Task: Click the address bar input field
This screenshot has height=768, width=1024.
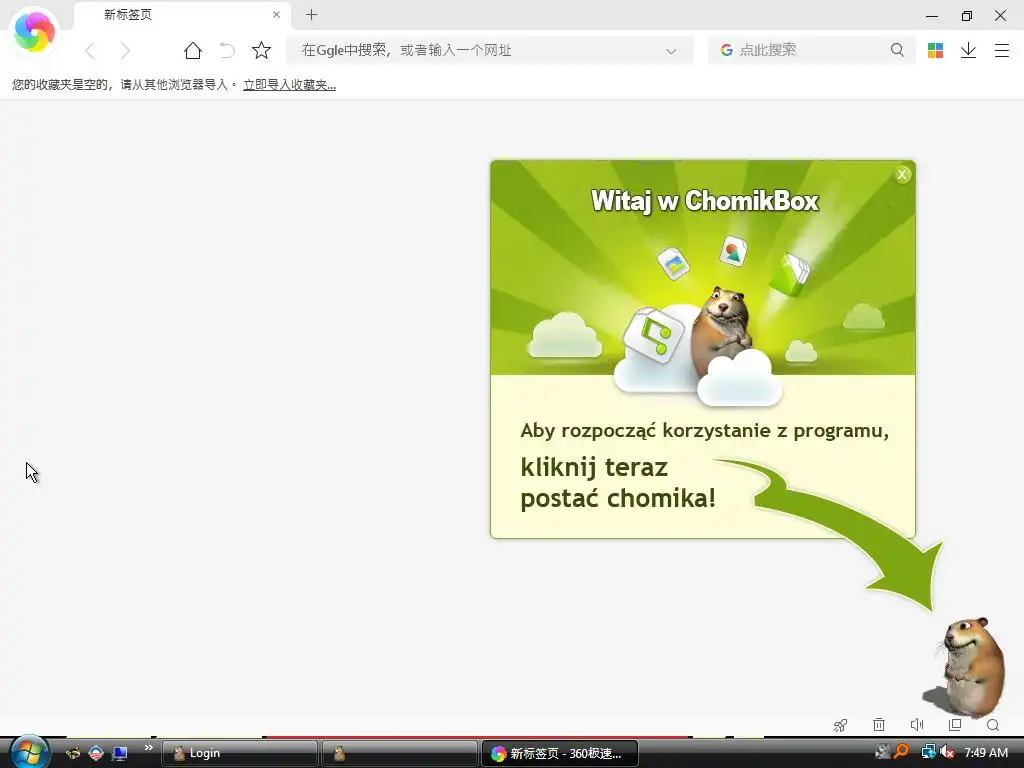Action: pos(490,50)
